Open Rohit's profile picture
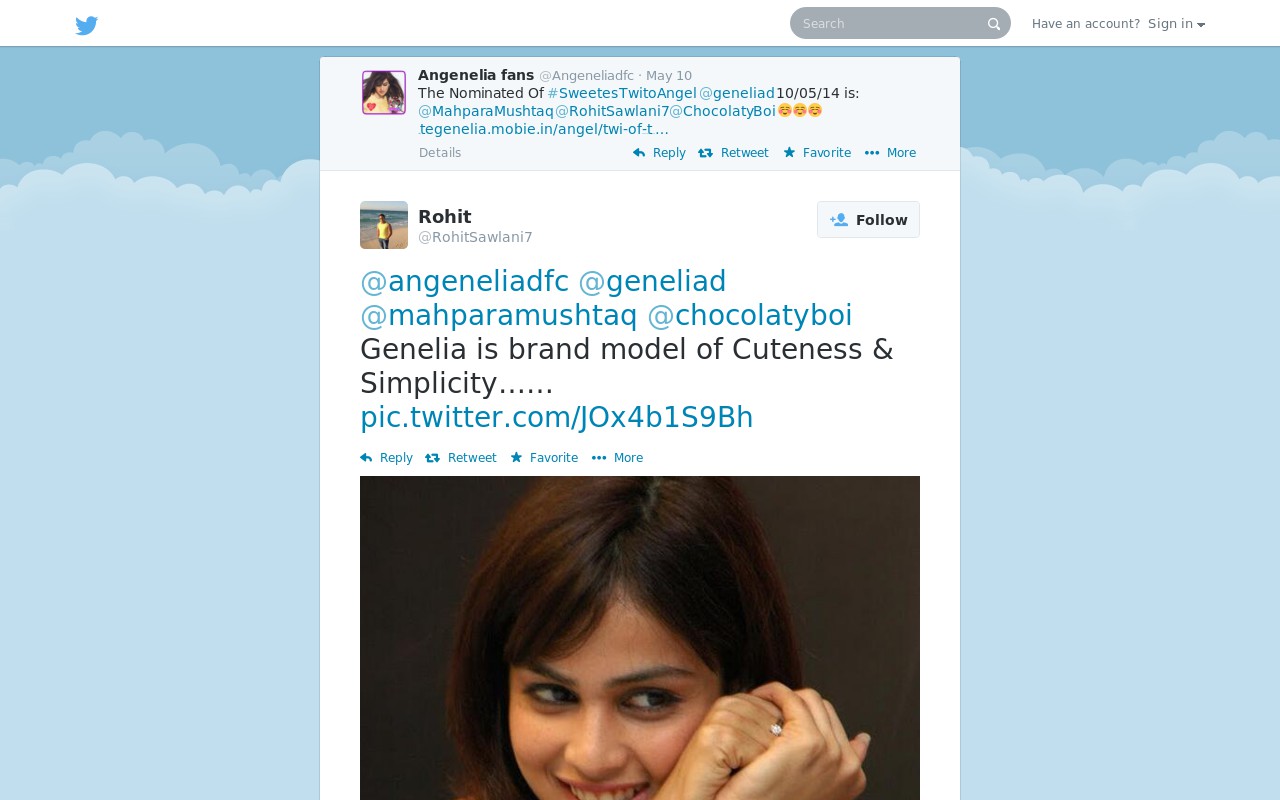Image resolution: width=1280 pixels, height=800 pixels. (x=384, y=225)
